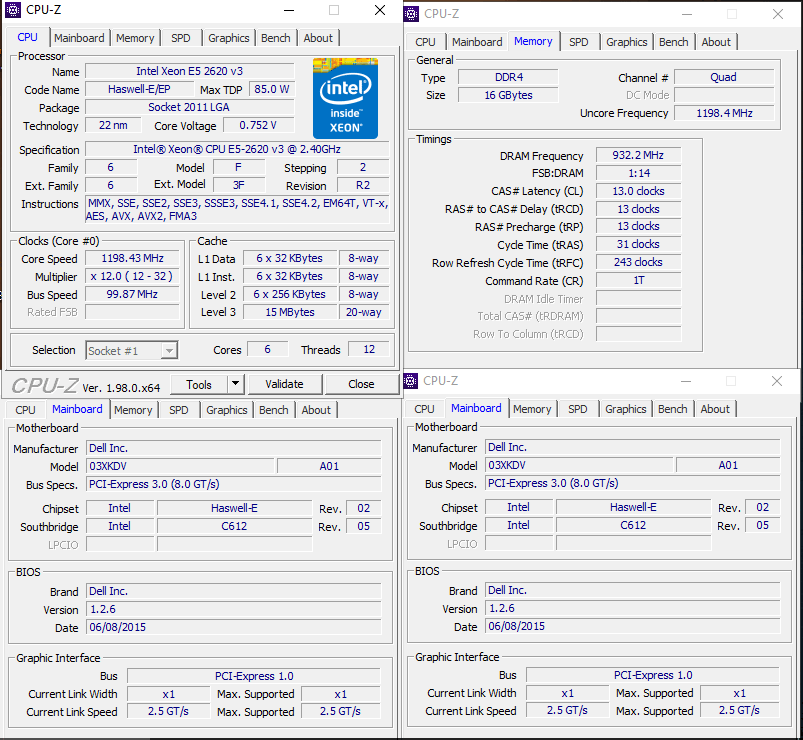
Task: Switch to Mainboard tab in top-left CPU window
Action: coord(79,38)
